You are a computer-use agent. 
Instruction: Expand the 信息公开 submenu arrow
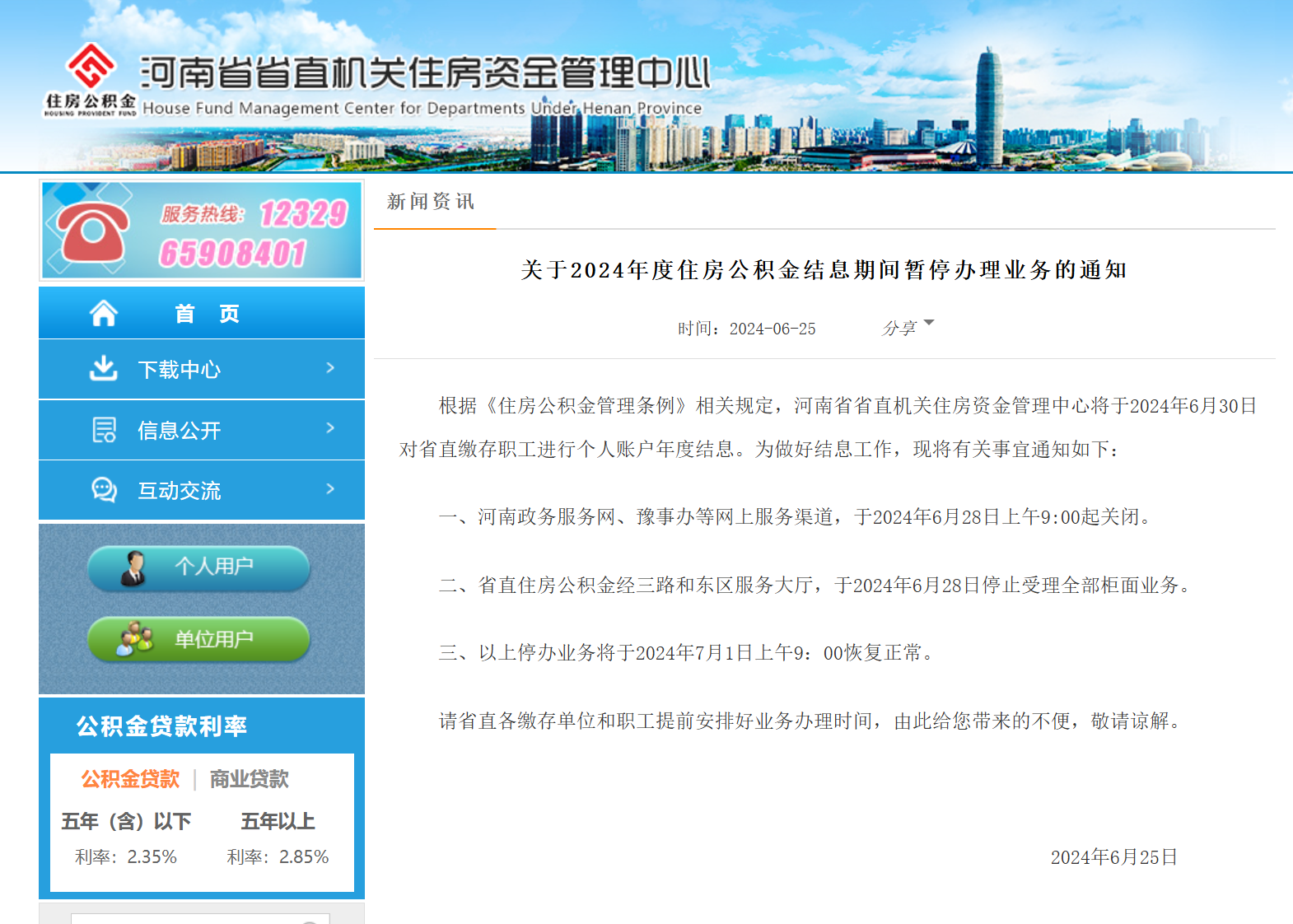pyautogui.click(x=330, y=428)
